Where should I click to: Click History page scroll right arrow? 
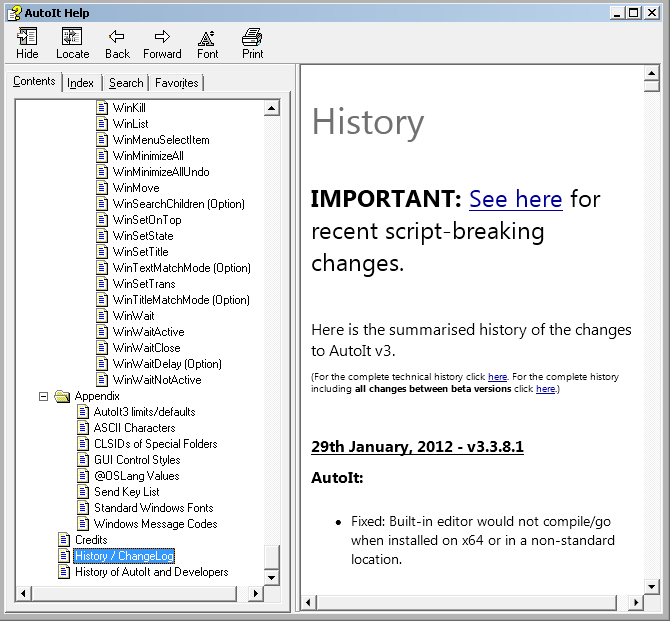(x=636, y=602)
